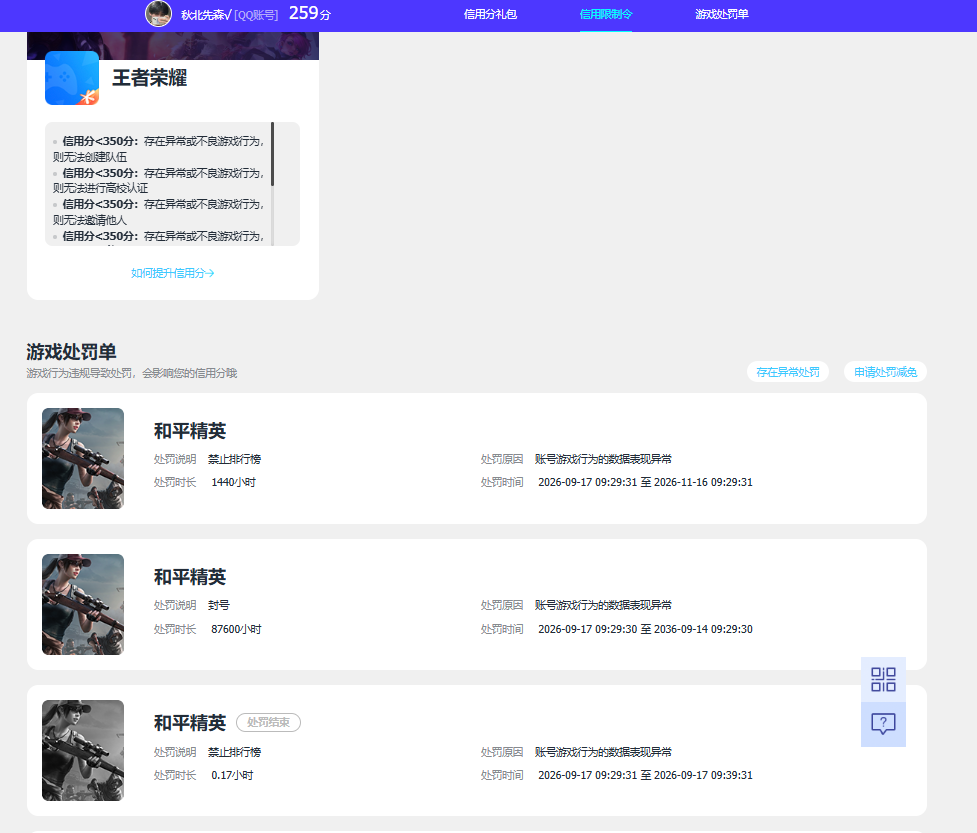Click the user avatar in the header

click(158, 14)
